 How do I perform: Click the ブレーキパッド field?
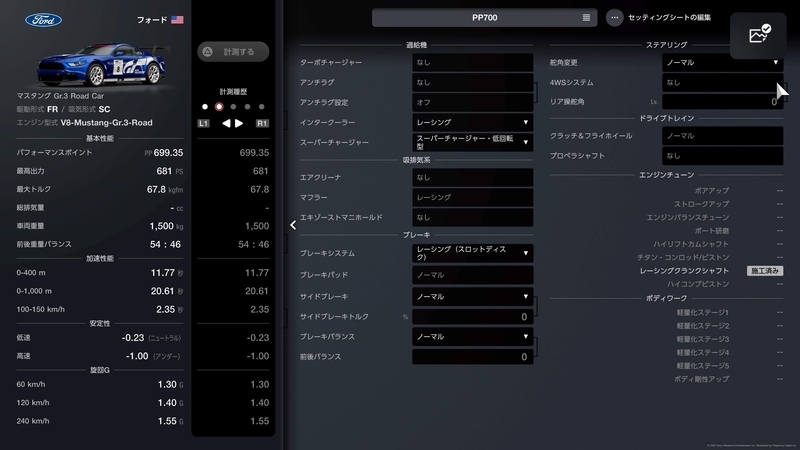[x=472, y=274]
